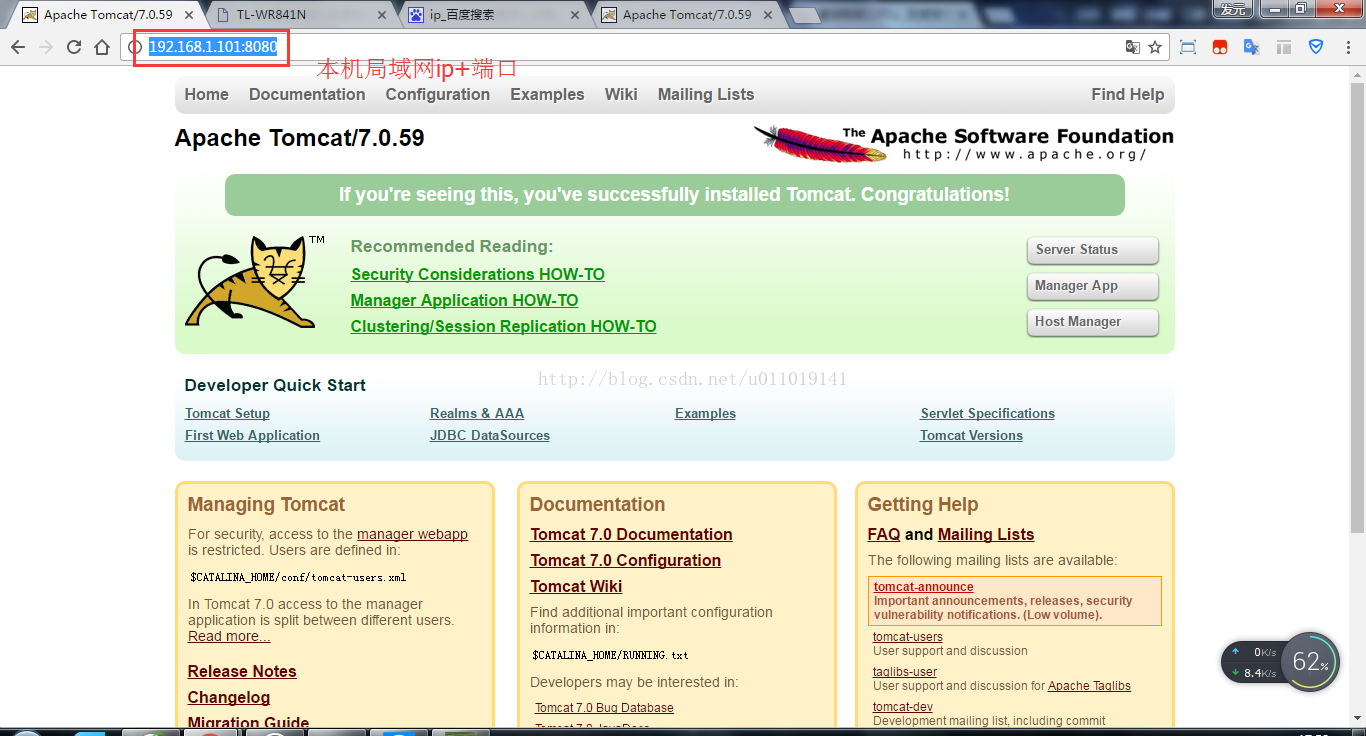Open the browser home page icon
The image size is (1366, 736).
coord(102,47)
